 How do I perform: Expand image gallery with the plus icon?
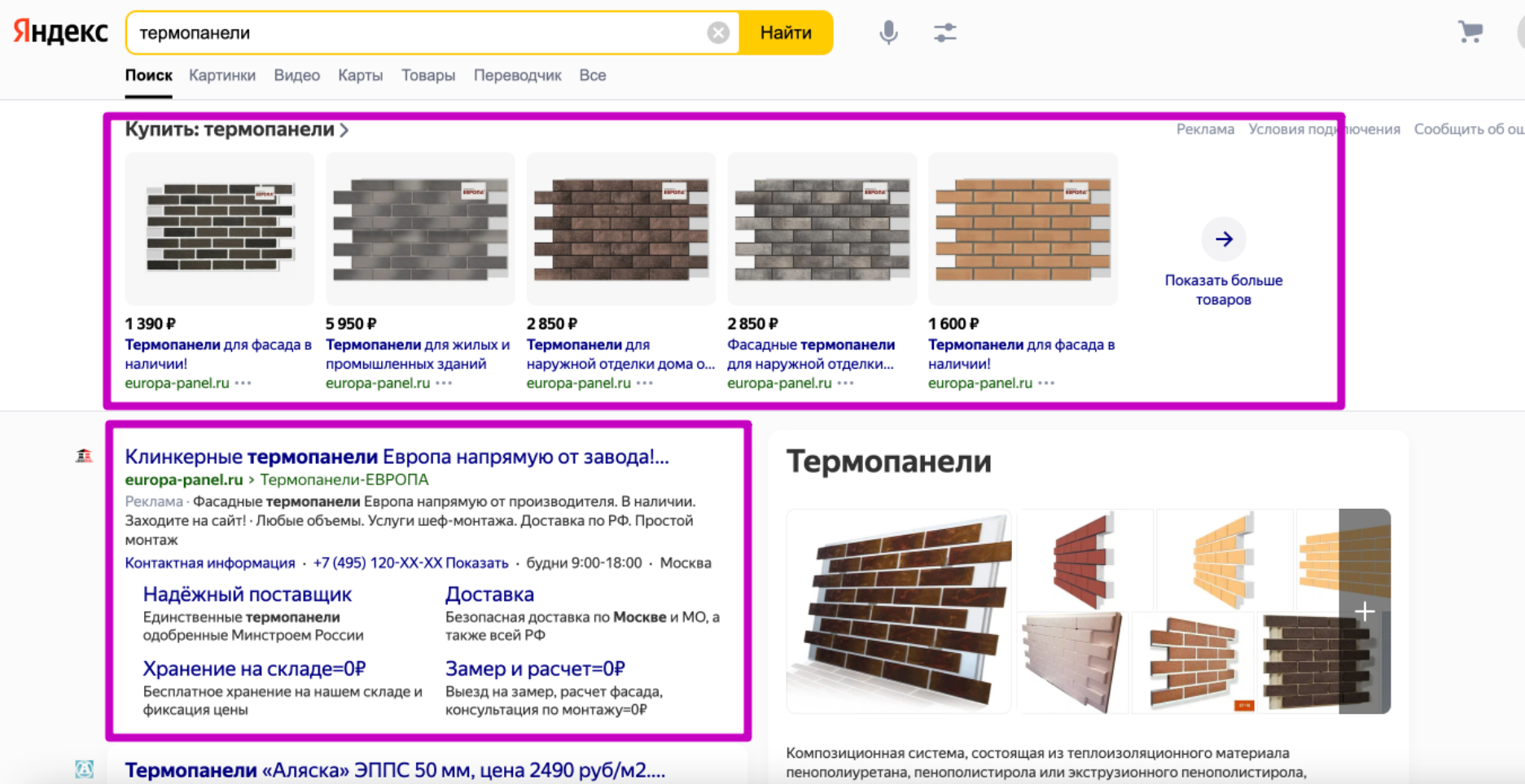(x=1365, y=611)
